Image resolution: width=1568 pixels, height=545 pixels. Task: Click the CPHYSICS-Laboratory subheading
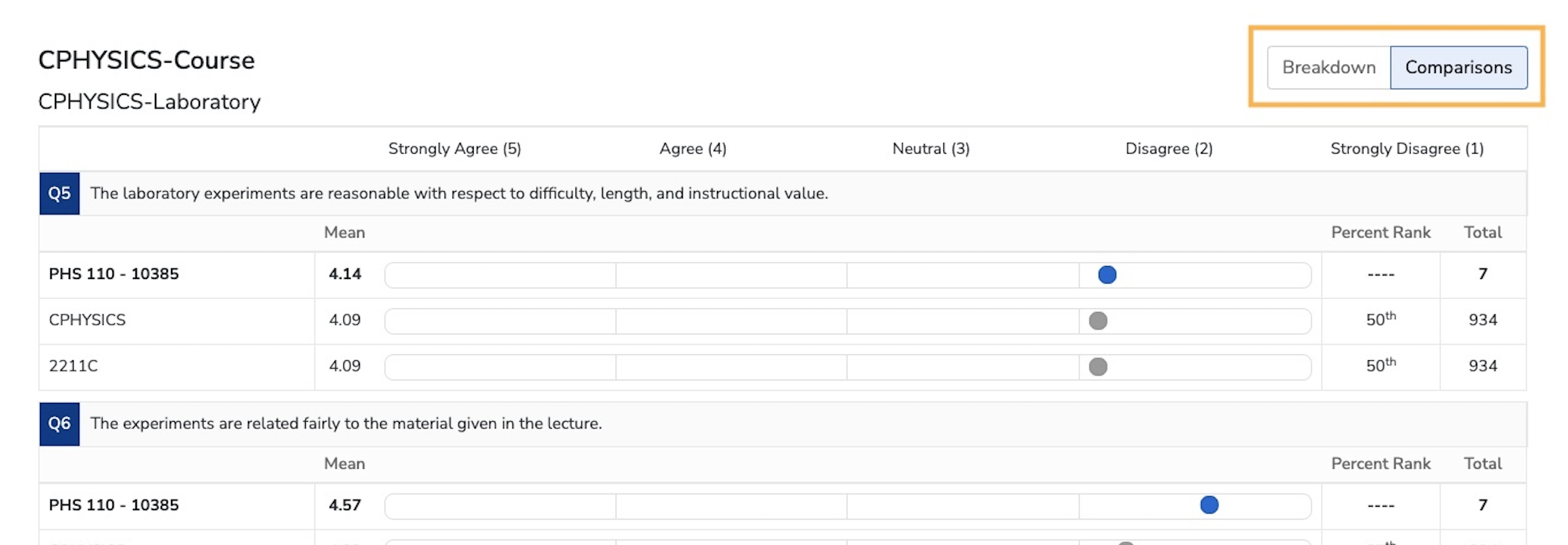(149, 101)
